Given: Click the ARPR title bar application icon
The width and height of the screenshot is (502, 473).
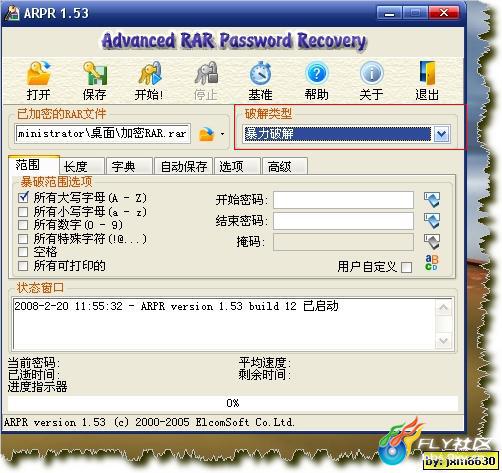Looking at the screenshot, I should point(12,13).
